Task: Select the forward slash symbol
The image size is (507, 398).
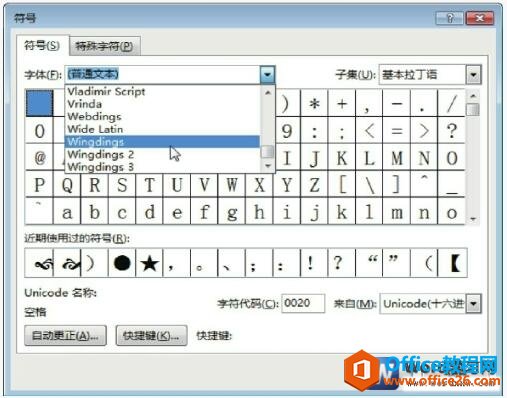Action: (451, 104)
